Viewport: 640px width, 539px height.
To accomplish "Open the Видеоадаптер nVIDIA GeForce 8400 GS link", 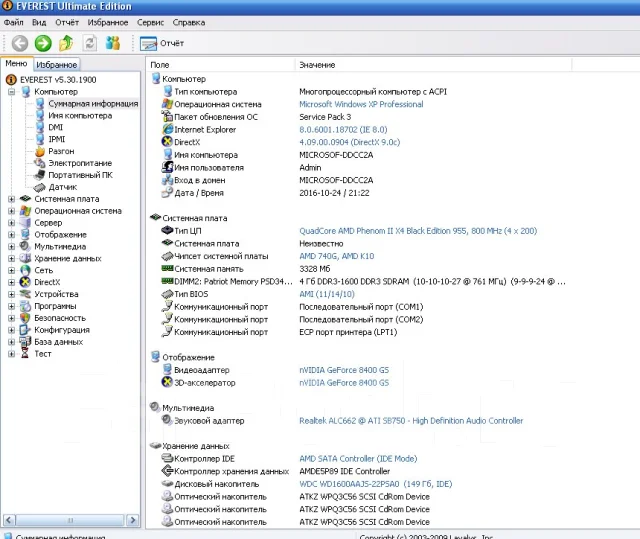I will (x=344, y=370).
